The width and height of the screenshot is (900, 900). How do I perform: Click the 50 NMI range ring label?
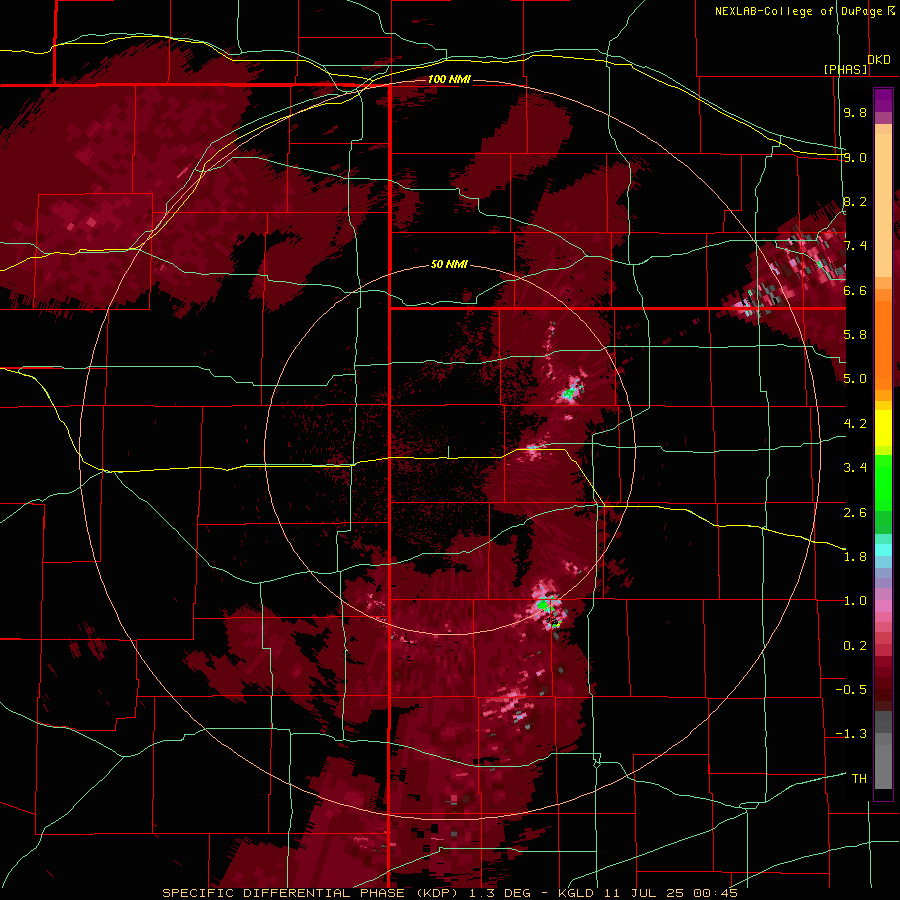449,264
